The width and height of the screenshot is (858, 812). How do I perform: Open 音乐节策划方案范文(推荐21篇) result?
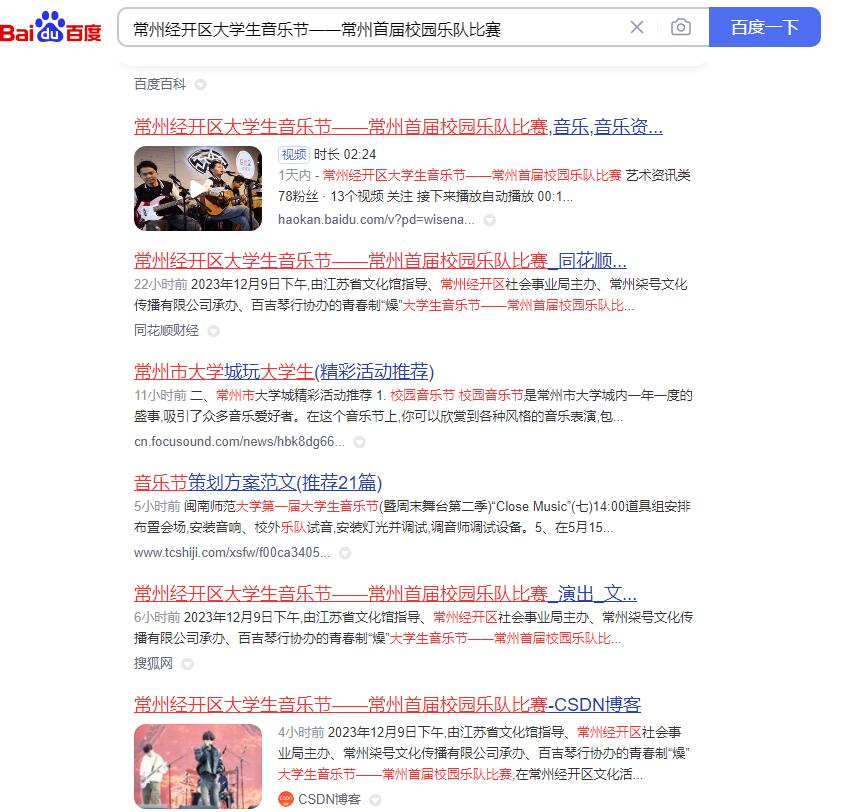[x=258, y=483]
